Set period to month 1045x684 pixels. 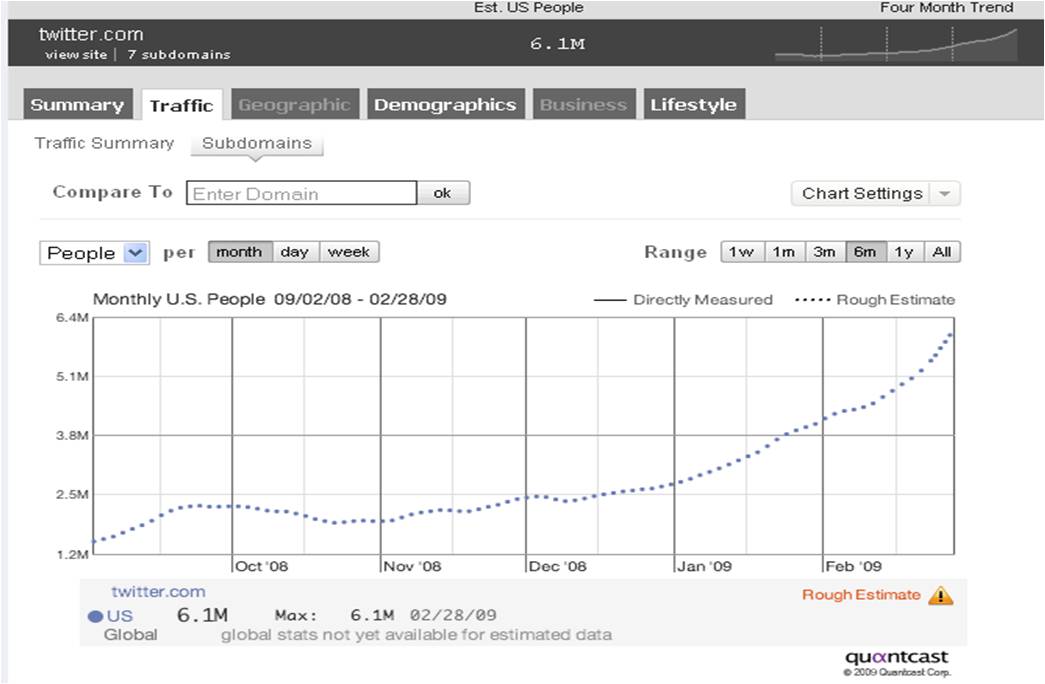click(239, 252)
